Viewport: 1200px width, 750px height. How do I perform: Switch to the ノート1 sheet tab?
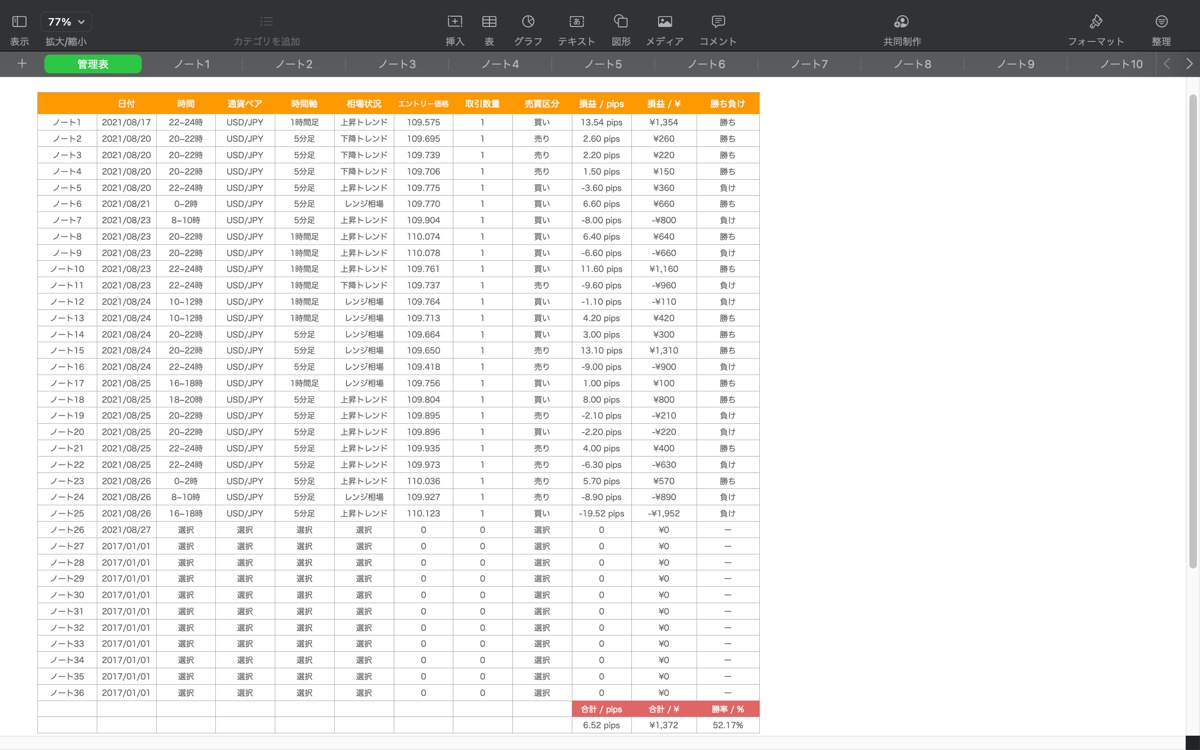(x=192, y=64)
